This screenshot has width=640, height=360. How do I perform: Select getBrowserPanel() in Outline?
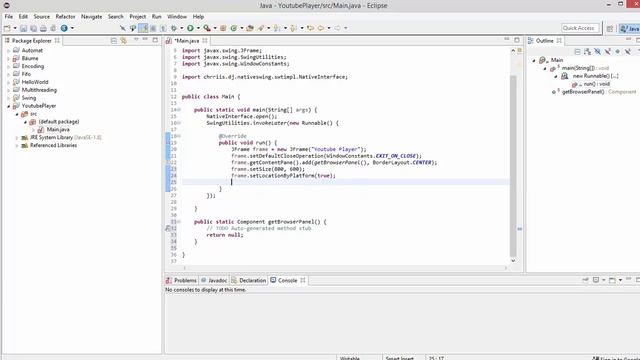point(583,92)
